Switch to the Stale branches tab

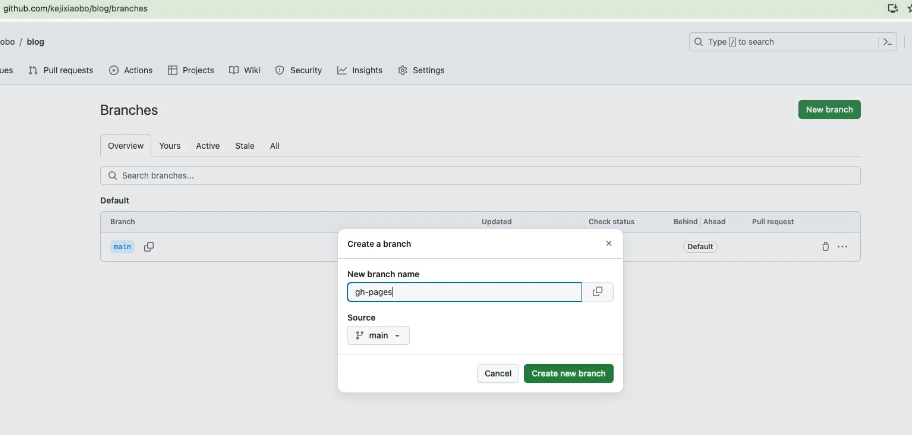click(x=245, y=146)
